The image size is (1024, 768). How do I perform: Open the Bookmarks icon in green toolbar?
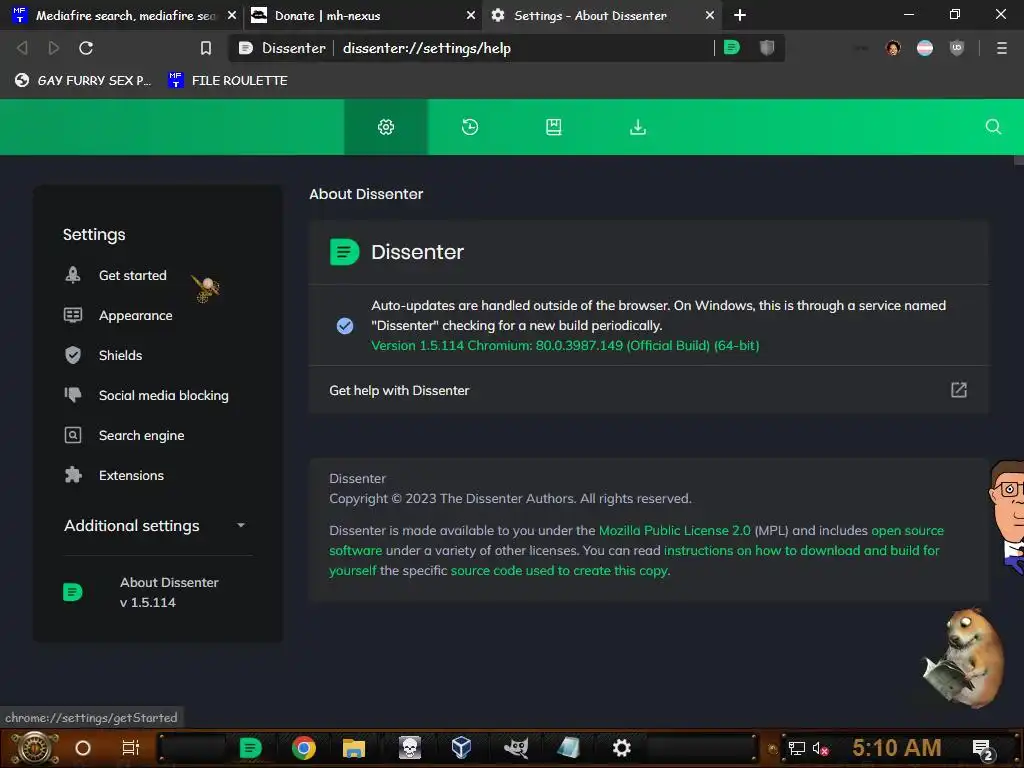click(554, 127)
